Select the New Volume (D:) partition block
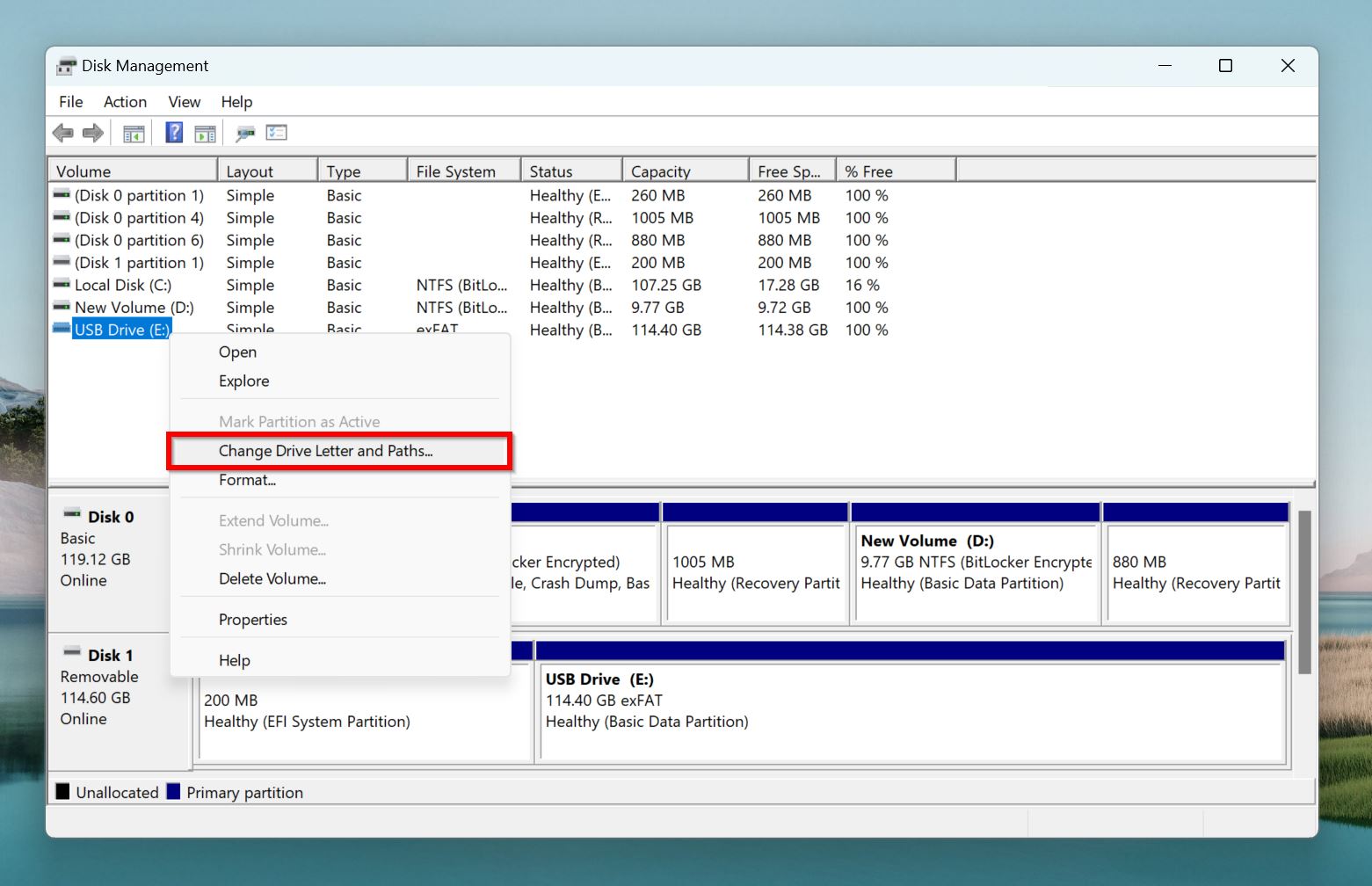The image size is (1372, 886). click(x=976, y=563)
